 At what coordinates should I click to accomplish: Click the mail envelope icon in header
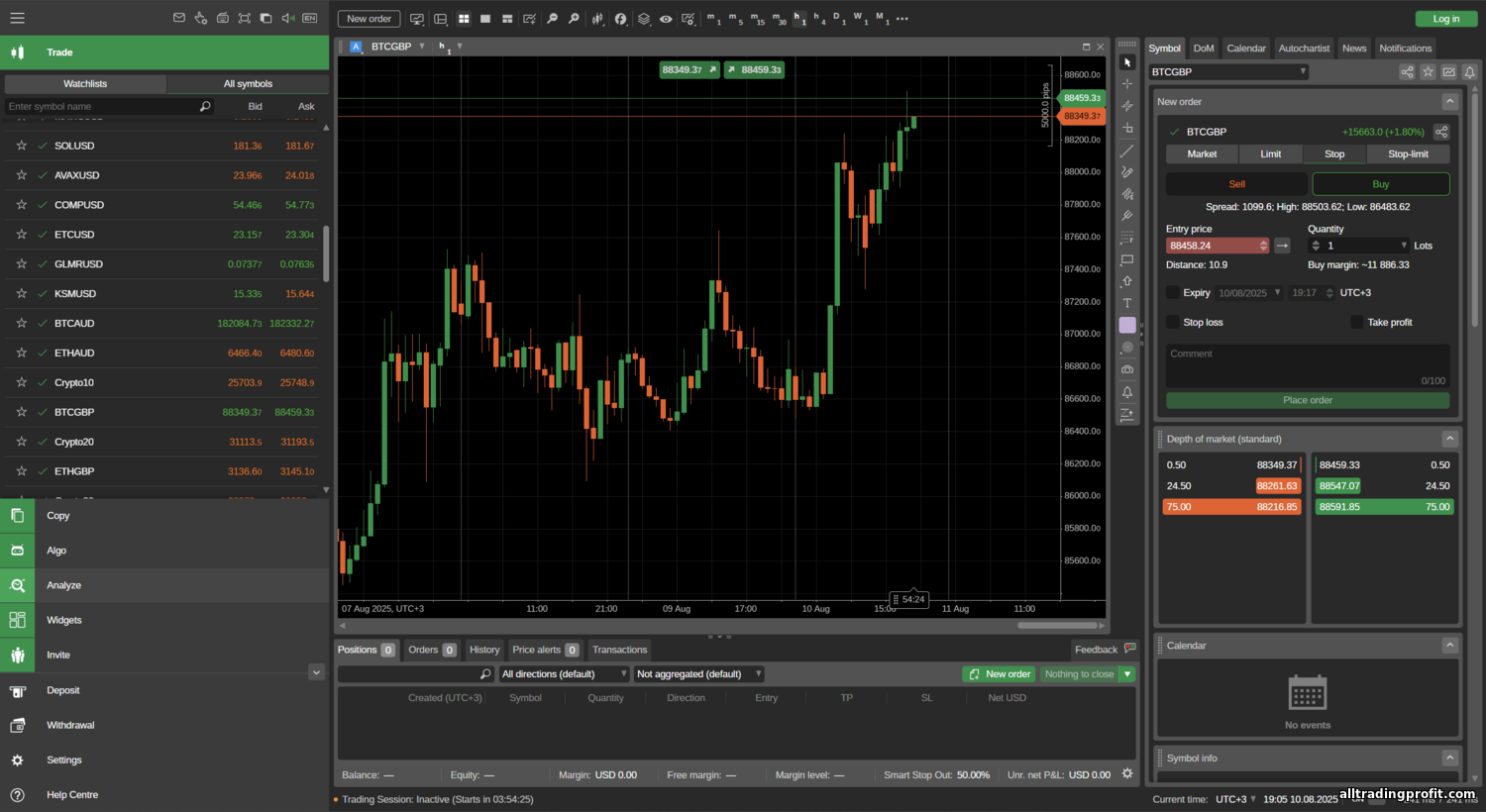(x=179, y=18)
